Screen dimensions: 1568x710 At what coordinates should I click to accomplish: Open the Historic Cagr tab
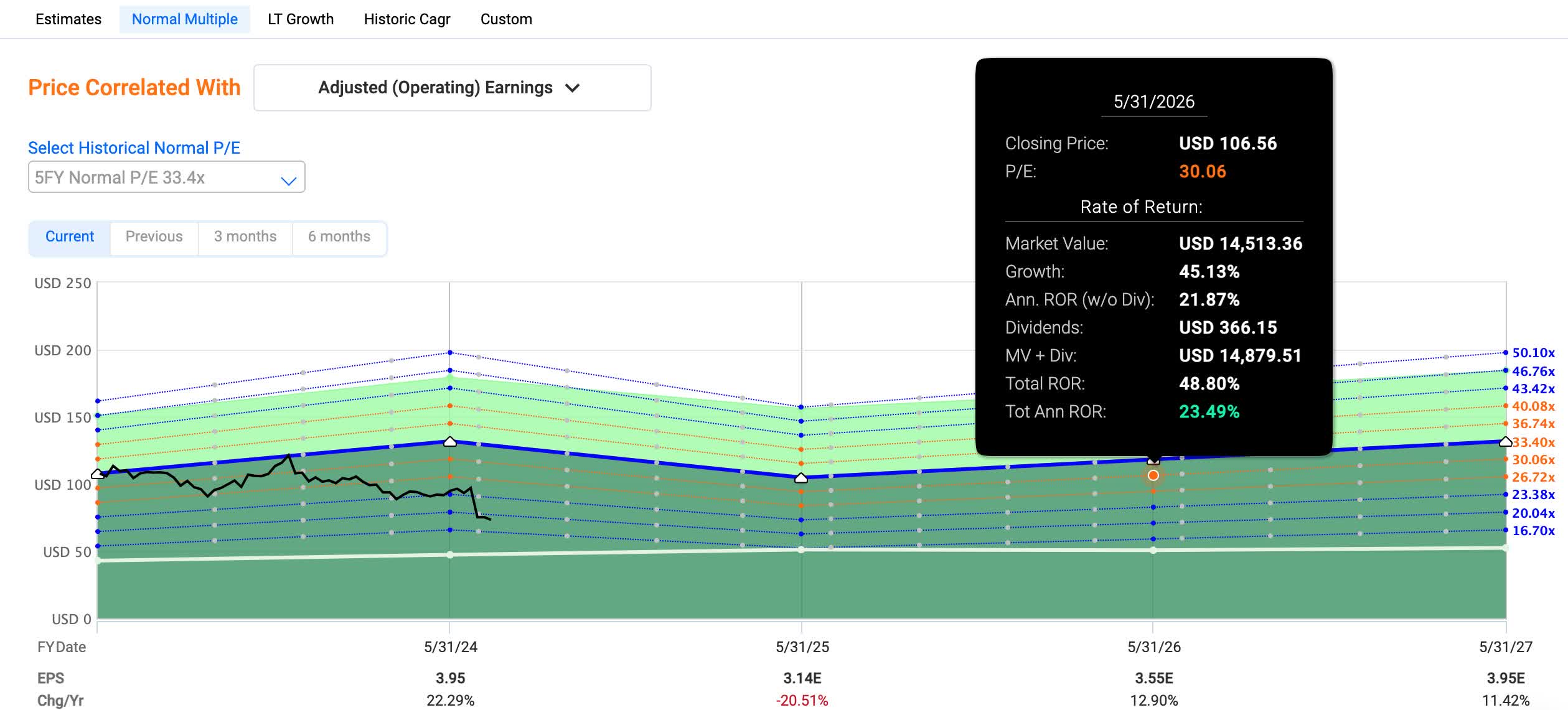coord(406,19)
